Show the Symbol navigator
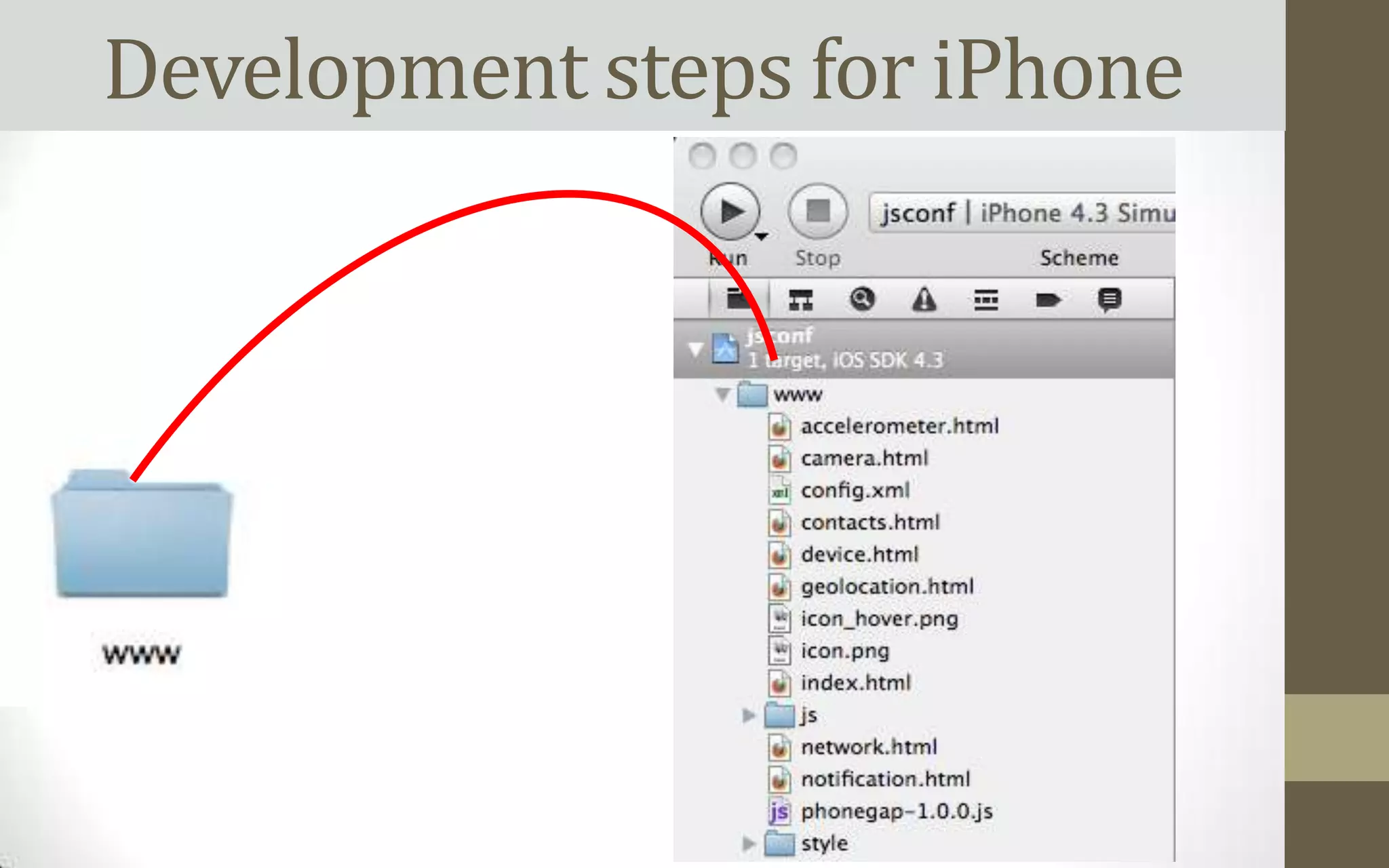 (x=800, y=299)
